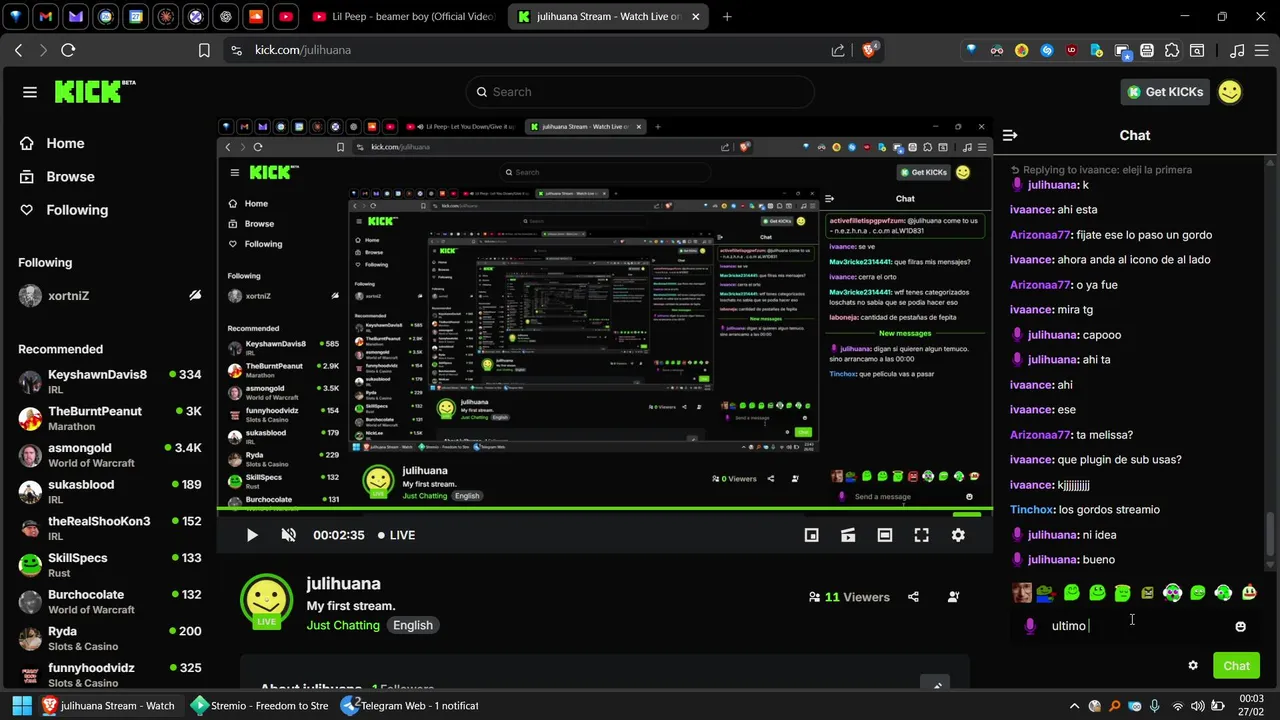
Task: Click the 11 Viewers count
Action: click(x=849, y=597)
